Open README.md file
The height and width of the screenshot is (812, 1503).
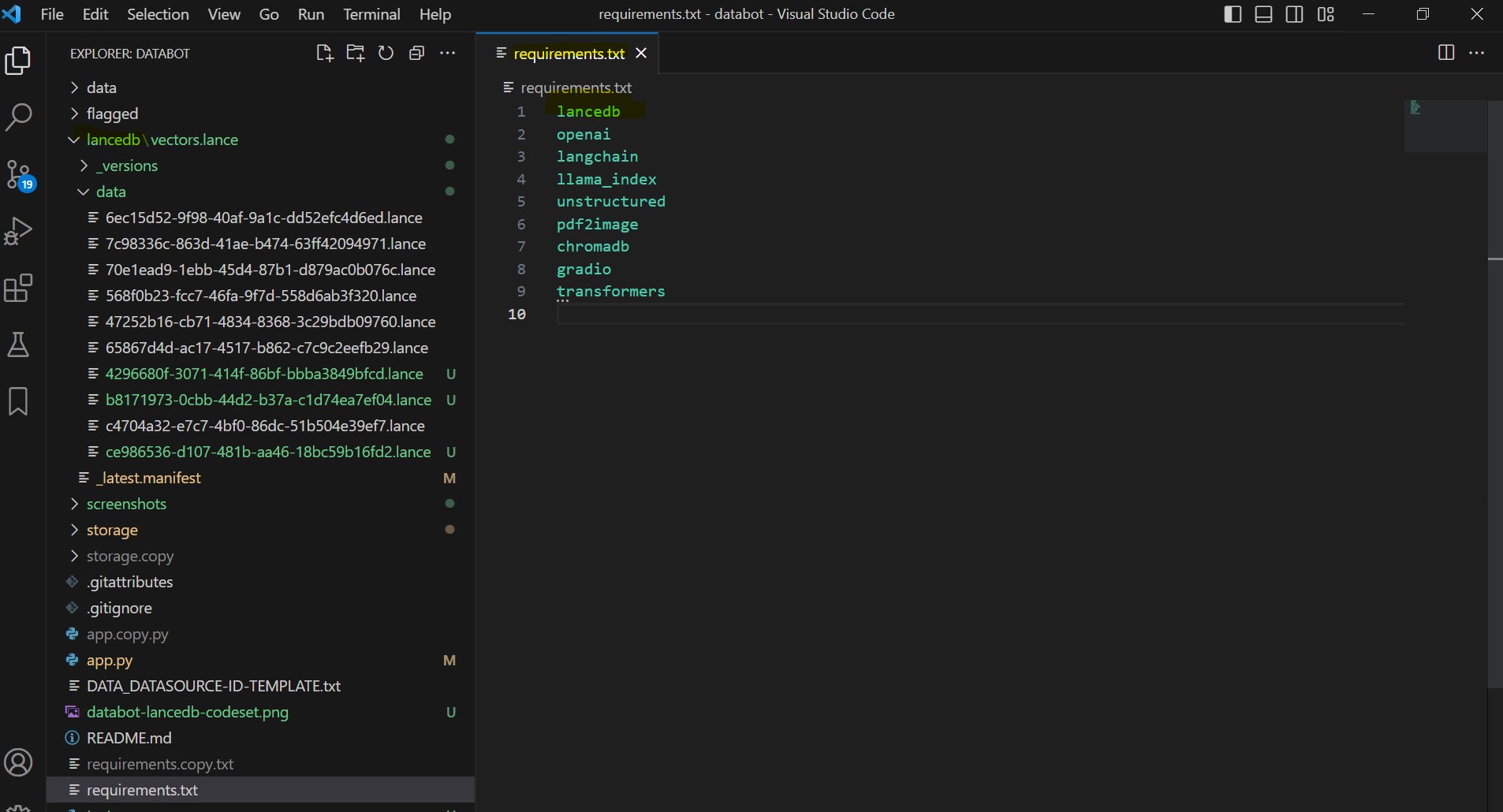pos(260,738)
